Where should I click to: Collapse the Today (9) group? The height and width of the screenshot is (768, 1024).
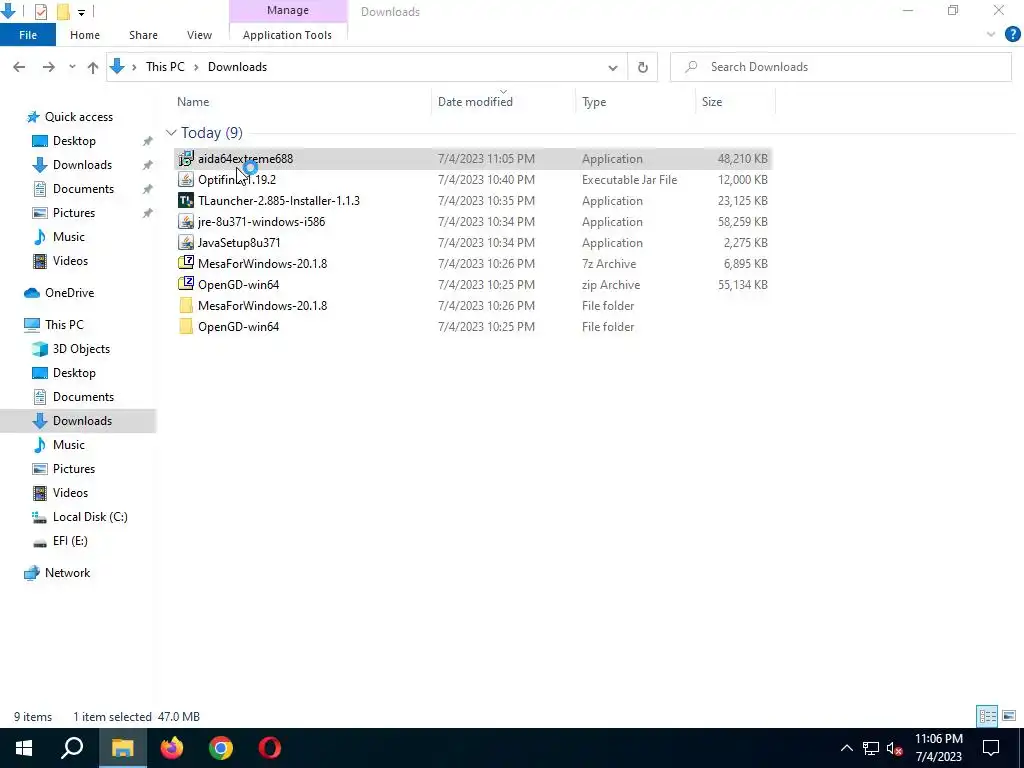point(171,133)
